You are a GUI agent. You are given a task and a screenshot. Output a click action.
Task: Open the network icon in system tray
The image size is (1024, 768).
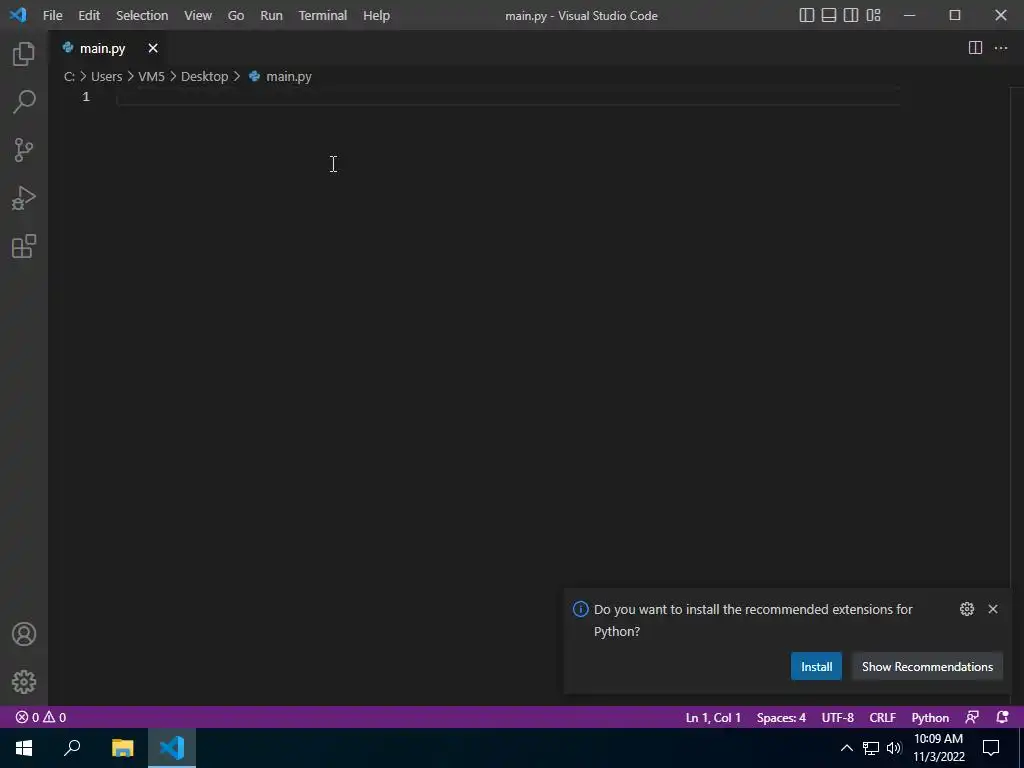pos(871,748)
